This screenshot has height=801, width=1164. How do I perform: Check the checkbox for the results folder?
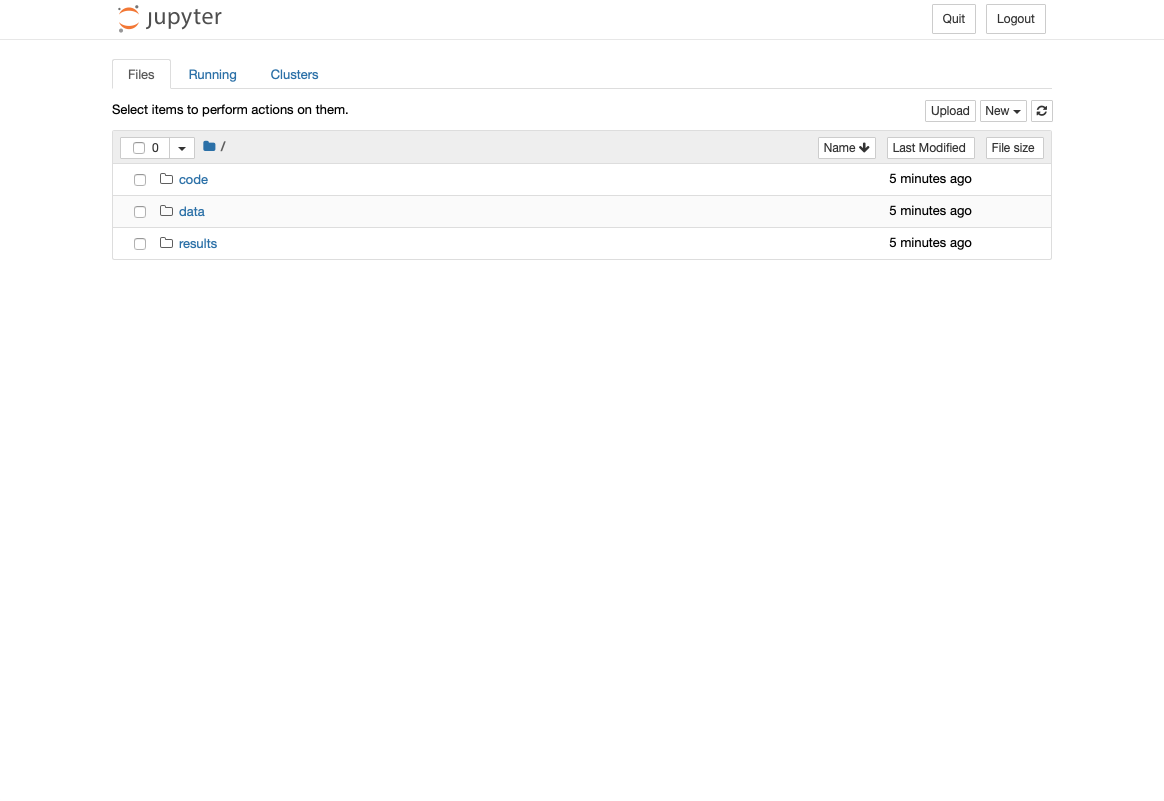pyautogui.click(x=139, y=243)
